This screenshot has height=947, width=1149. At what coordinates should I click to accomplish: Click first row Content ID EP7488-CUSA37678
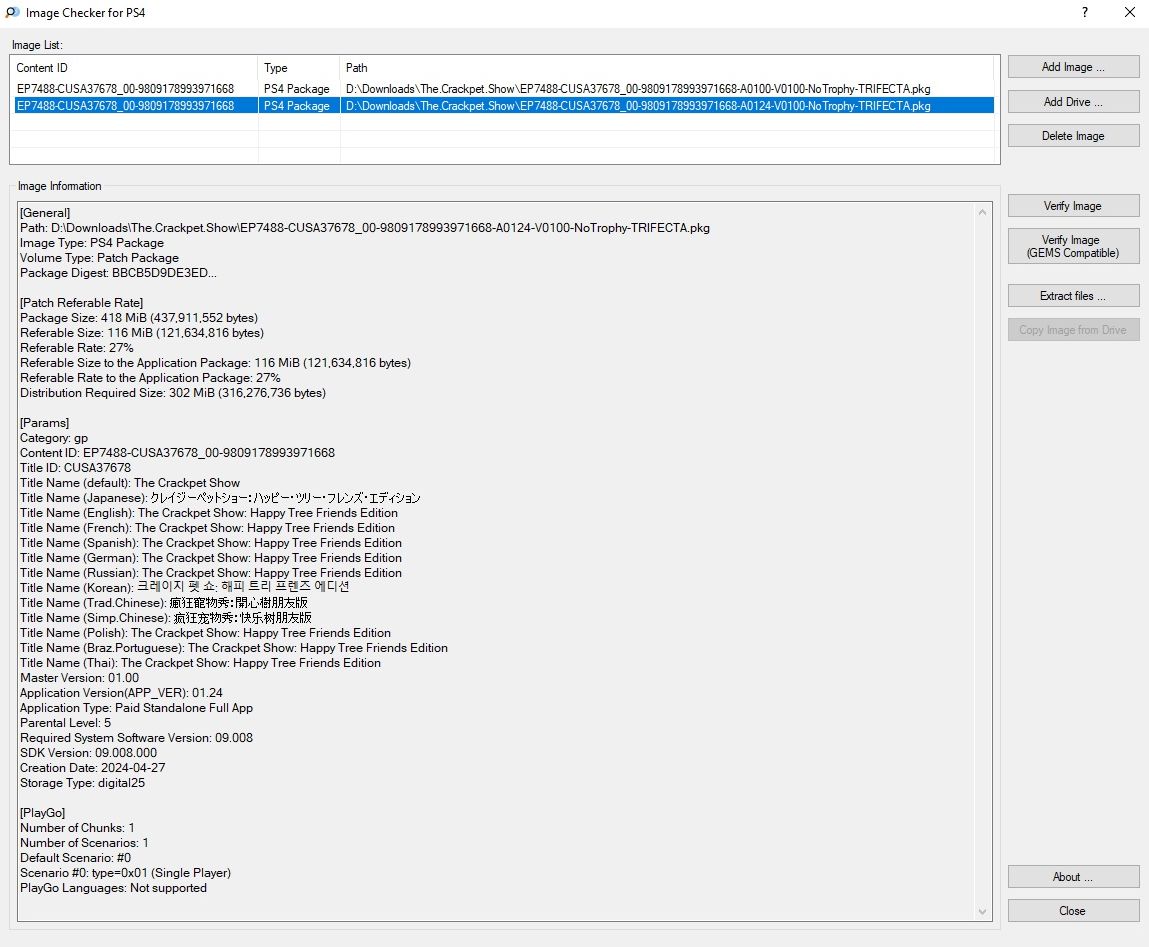125,89
